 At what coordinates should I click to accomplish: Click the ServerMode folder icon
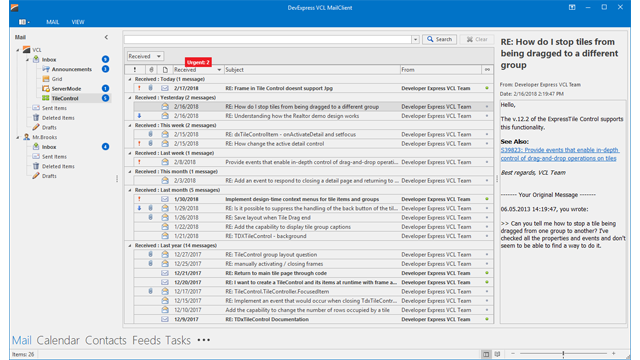coord(46,89)
